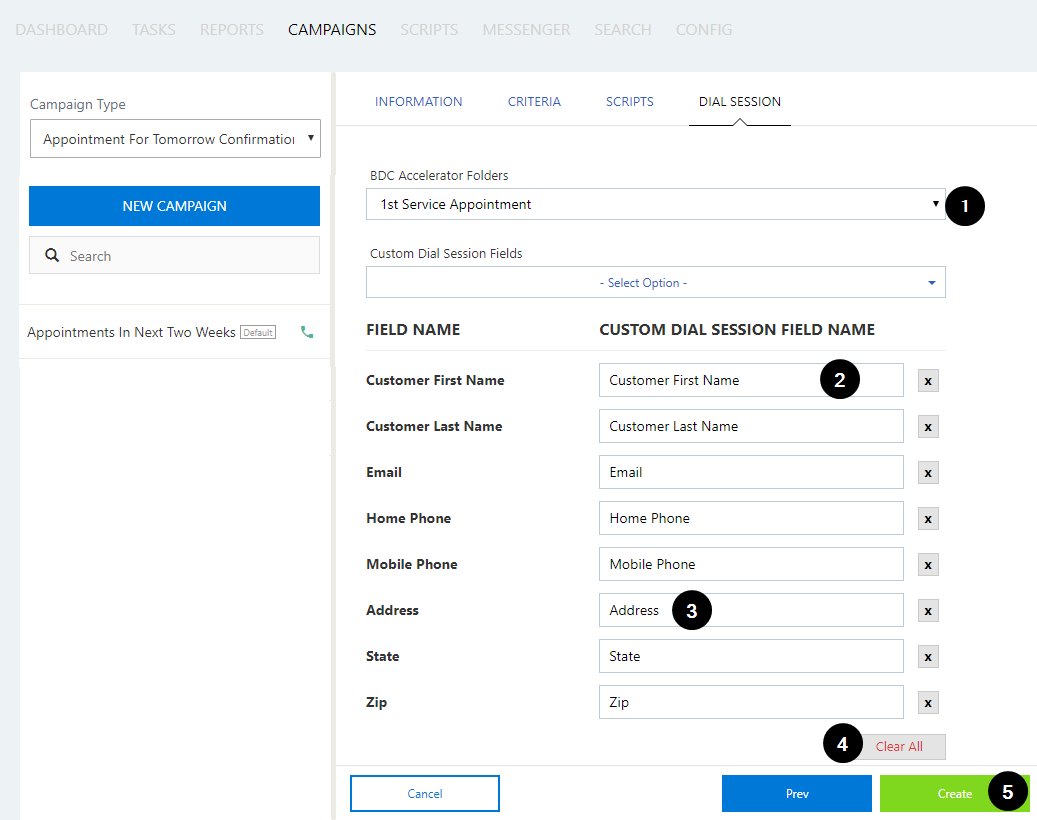The height and width of the screenshot is (820, 1037).
Task: Open the Scripts item in the top navigation
Action: (x=429, y=30)
